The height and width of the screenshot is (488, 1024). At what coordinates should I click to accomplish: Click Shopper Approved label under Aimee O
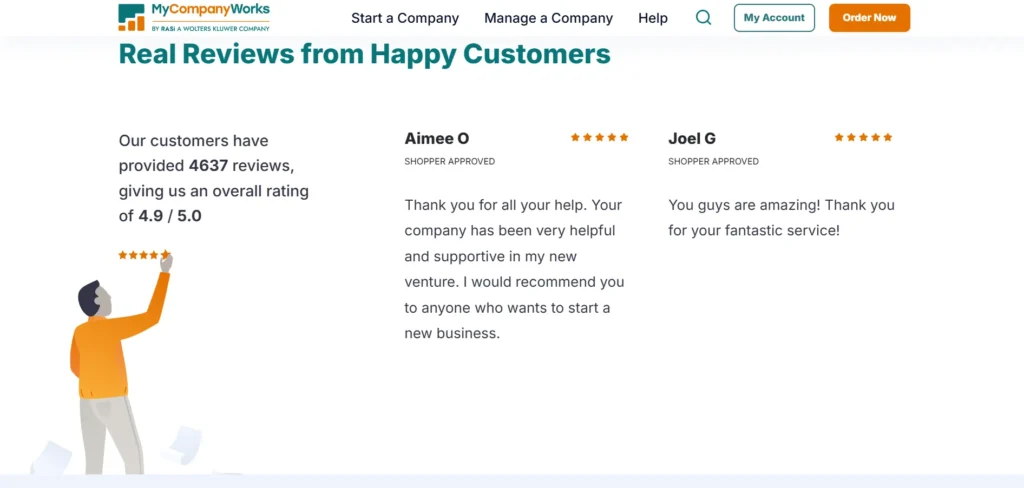(x=449, y=161)
